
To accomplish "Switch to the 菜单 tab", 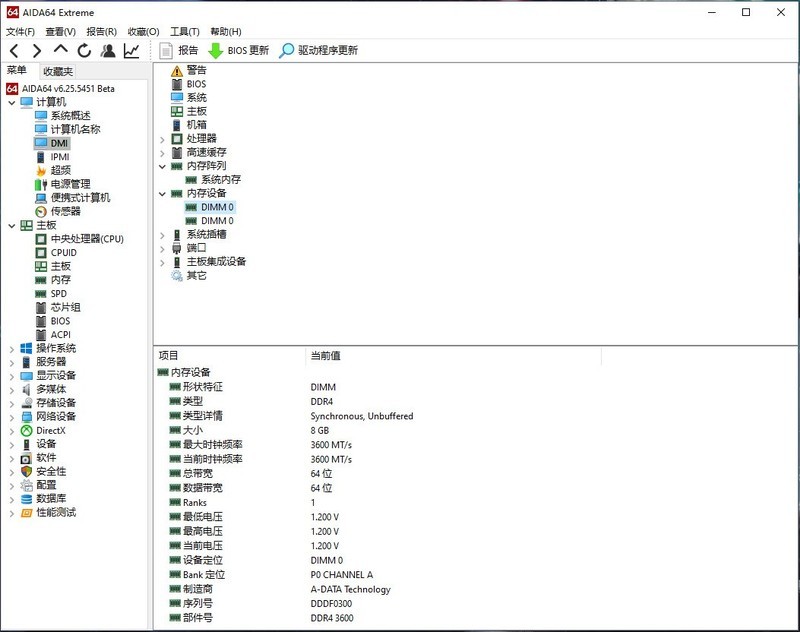I will tap(16, 70).
